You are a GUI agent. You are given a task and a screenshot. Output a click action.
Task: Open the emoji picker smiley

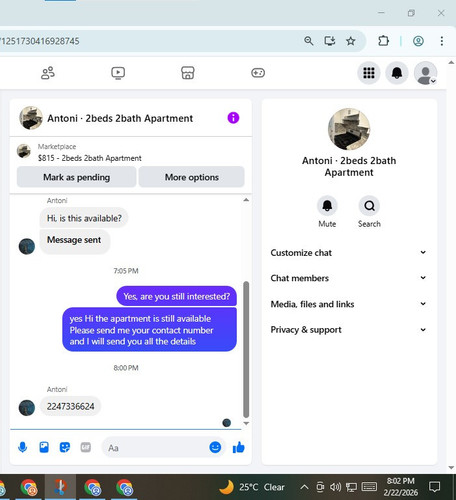215,447
